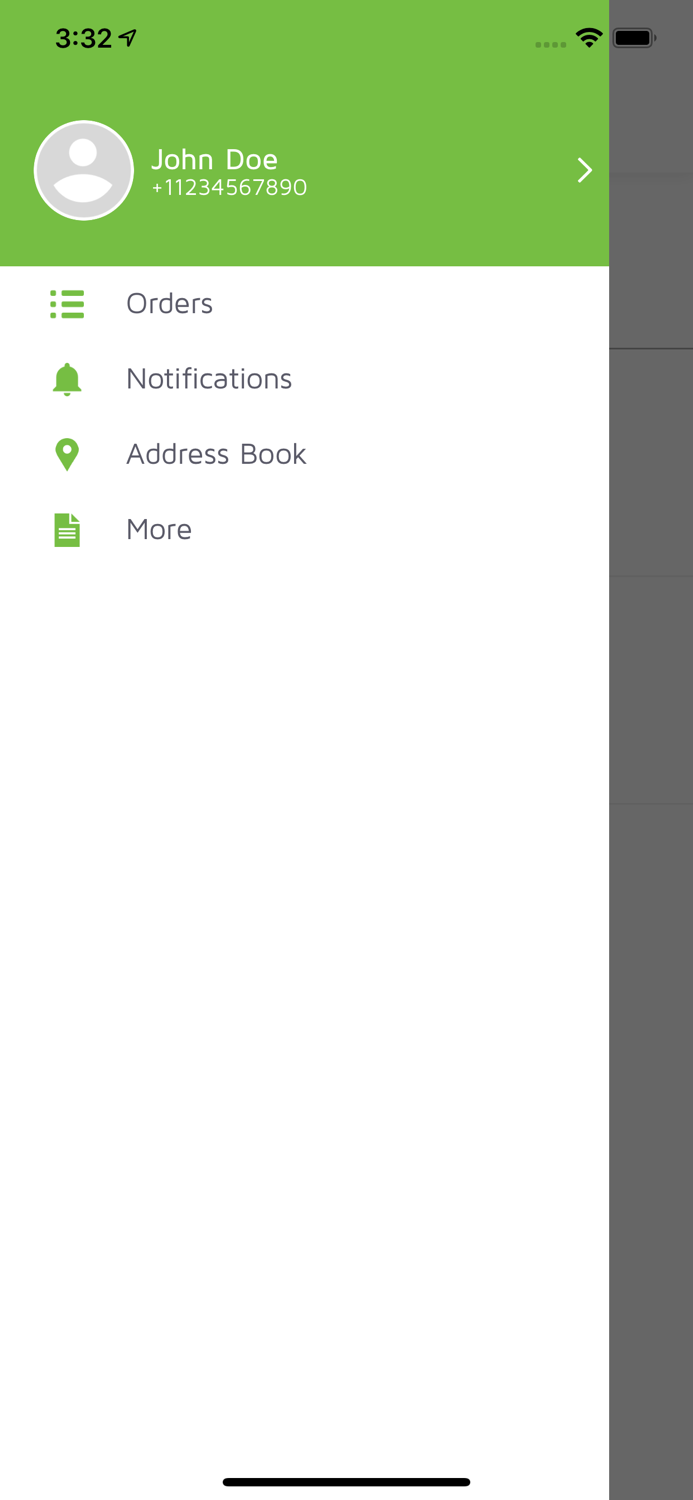The width and height of the screenshot is (693, 1500).
Task: Tap the 3:32 clock in the status bar
Action: (x=83, y=39)
